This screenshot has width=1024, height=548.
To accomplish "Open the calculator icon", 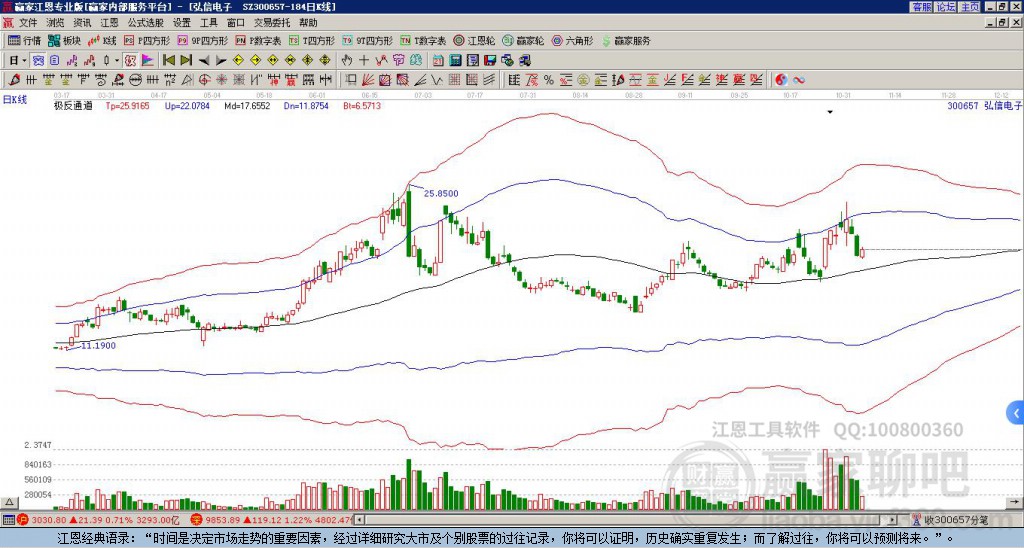I will [455, 60].
